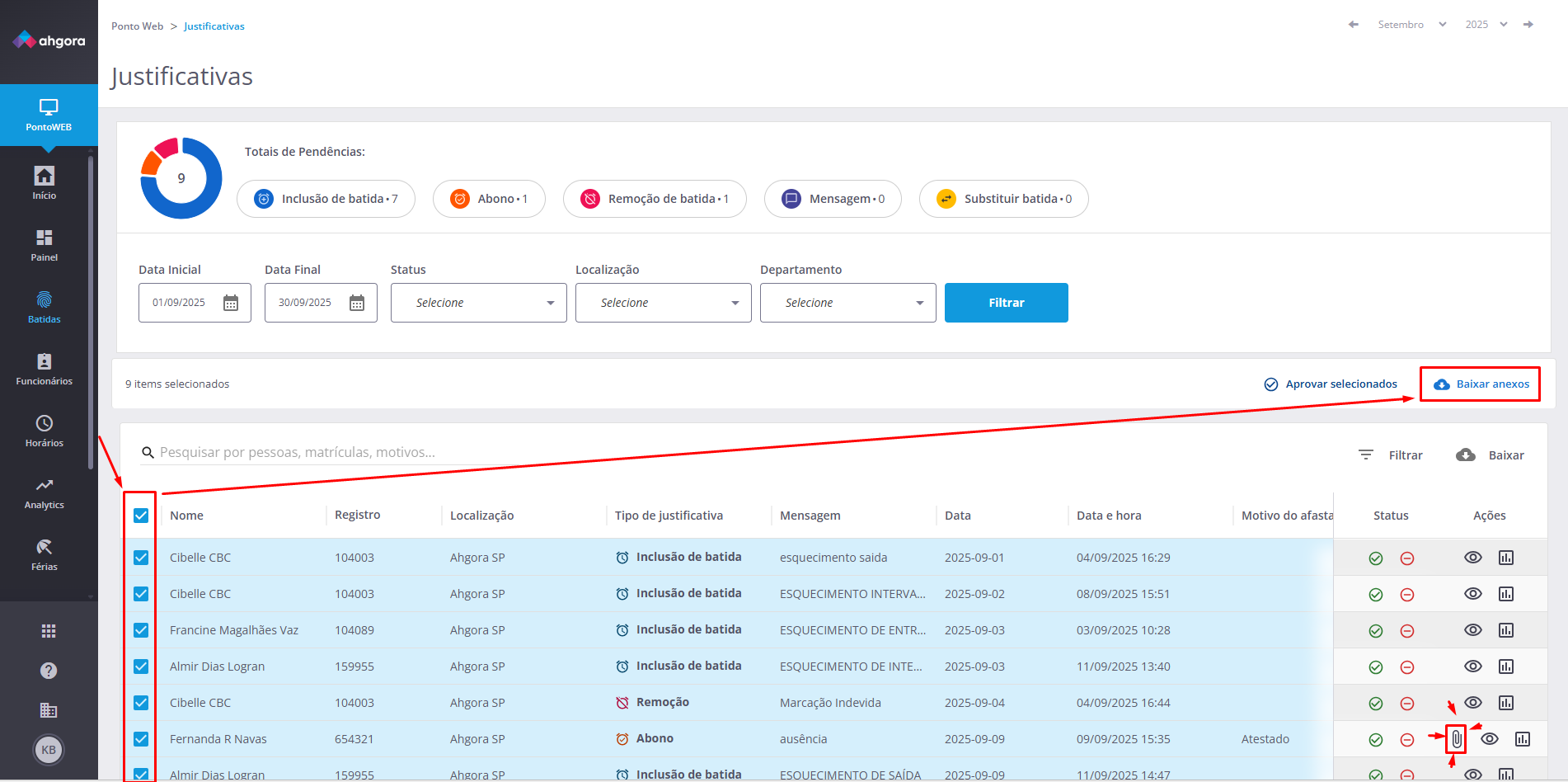The width and height of the screenshot is (1568, 782).
Task: Filter by Mensagem pendências chip
Action: (833, 199)
